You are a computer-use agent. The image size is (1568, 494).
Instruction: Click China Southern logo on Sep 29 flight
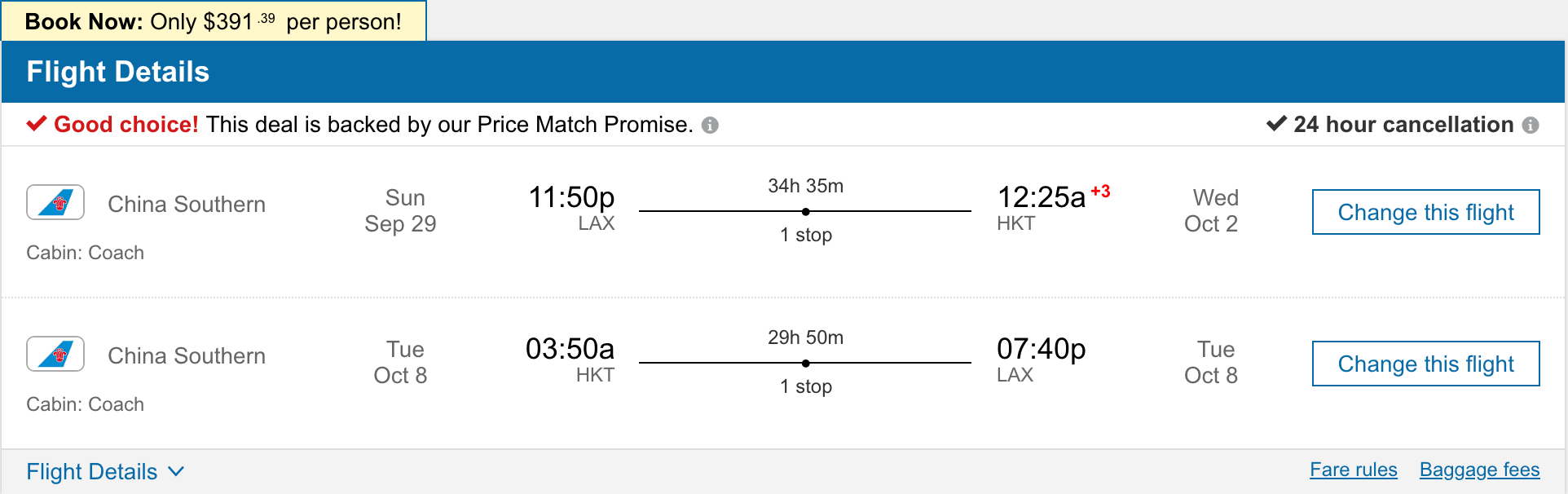click(55, 202)
